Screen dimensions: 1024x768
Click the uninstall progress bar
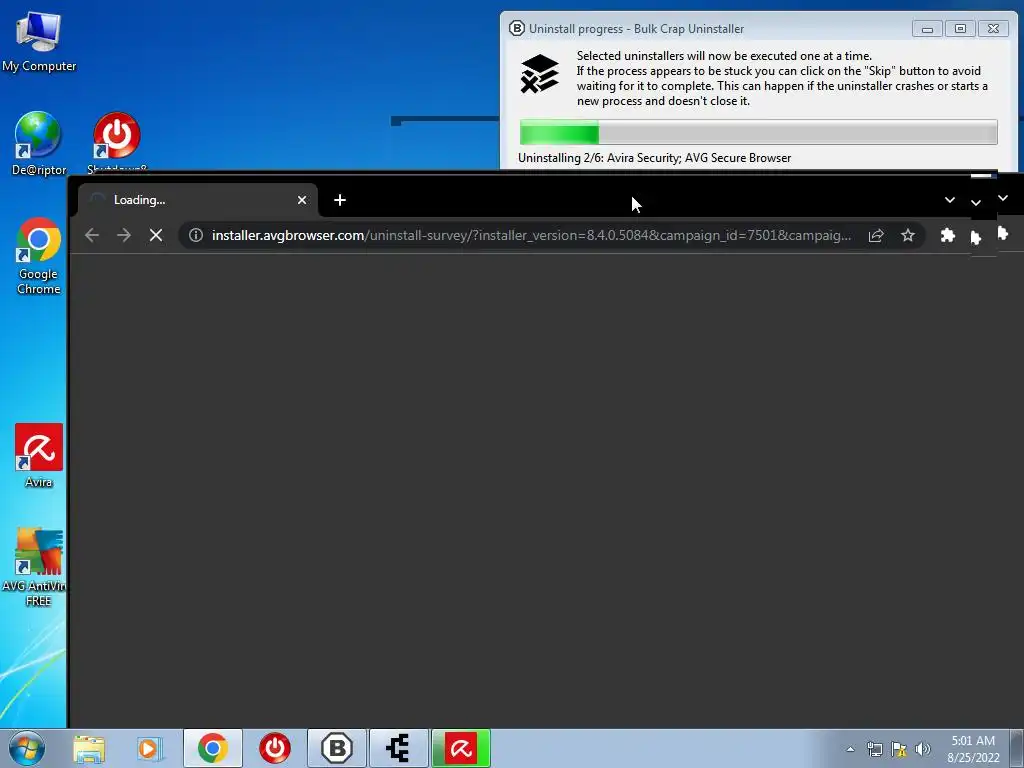(x=758, y=132)
